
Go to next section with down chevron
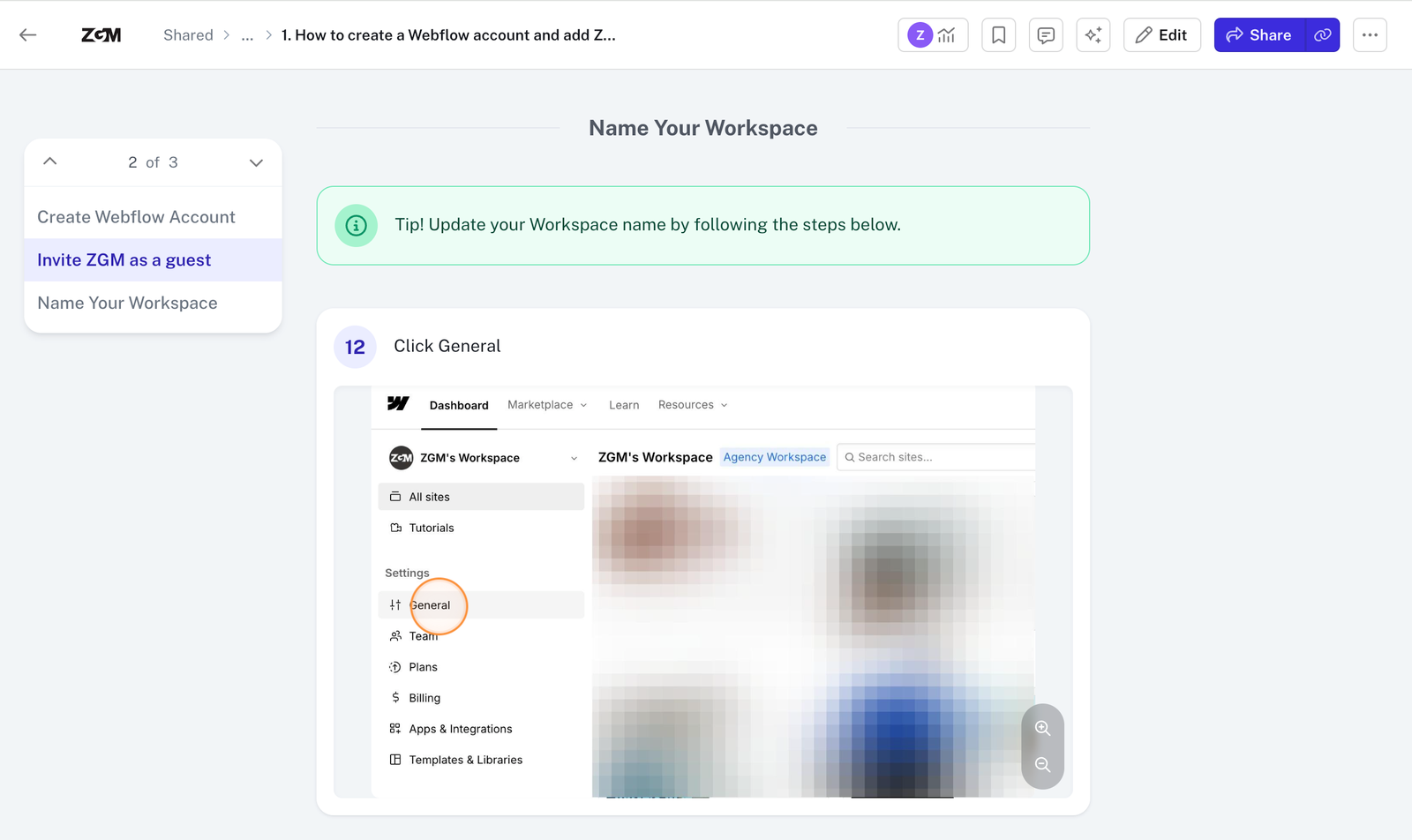pos(256,162)
